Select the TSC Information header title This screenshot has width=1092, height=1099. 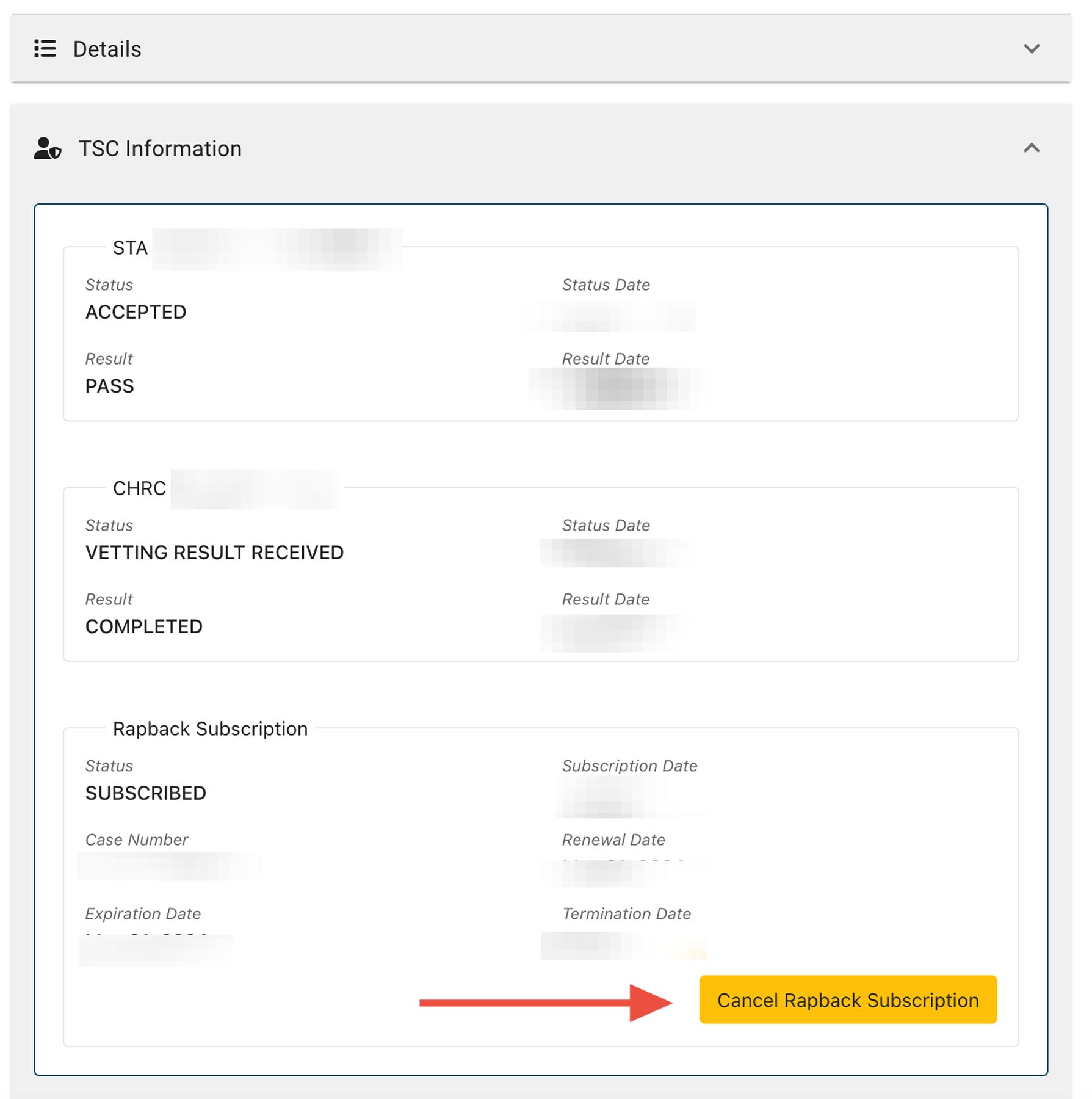pos(160,148)
